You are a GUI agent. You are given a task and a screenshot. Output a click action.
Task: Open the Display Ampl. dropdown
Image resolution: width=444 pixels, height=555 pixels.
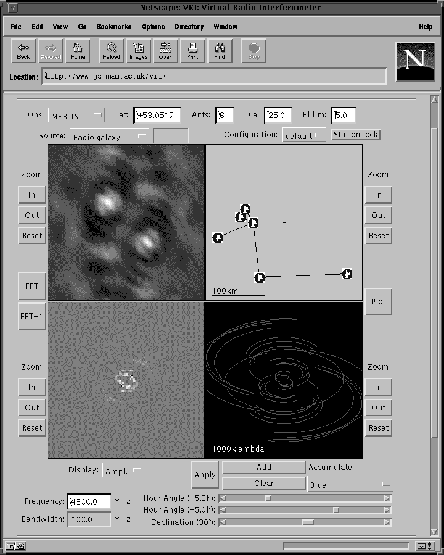122,471
